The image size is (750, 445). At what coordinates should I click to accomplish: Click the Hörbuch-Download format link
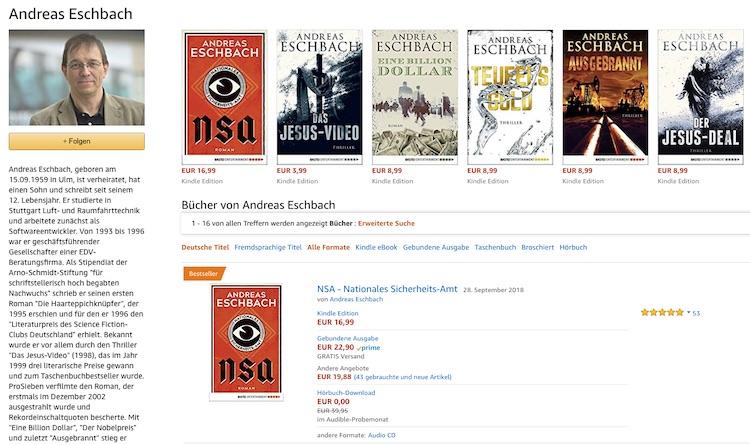click(x=346, y=393)
